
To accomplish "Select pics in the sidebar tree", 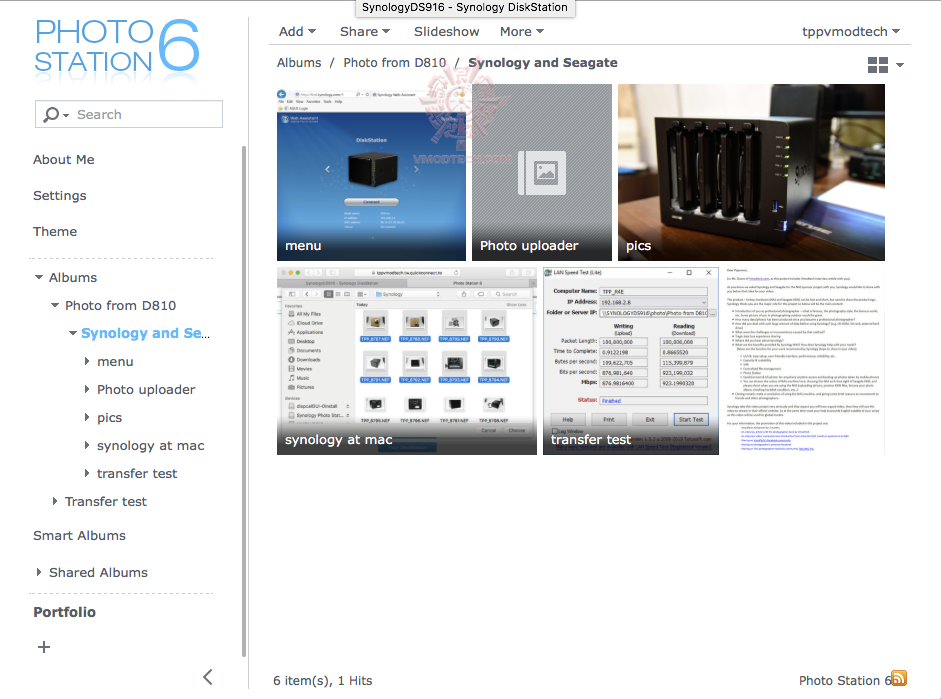I will click(109, 418).
